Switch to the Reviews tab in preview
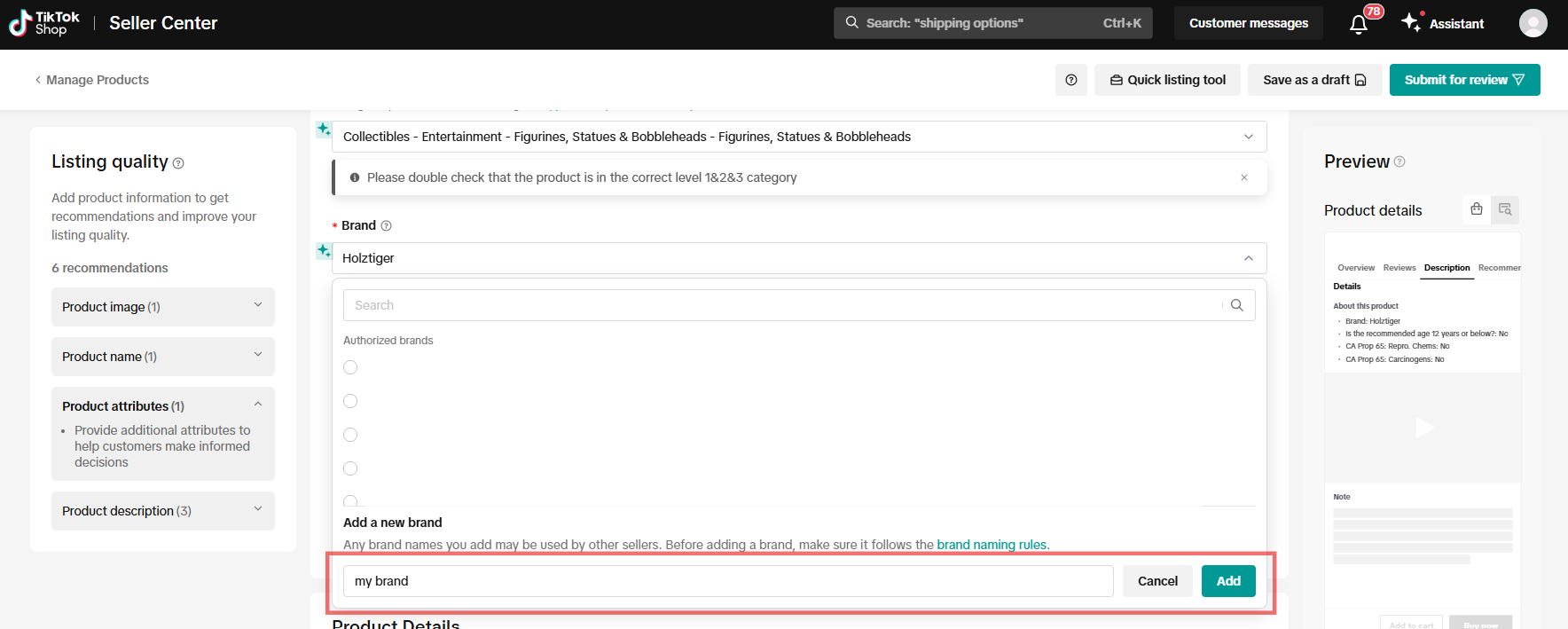The height and width of the screenshot is (629, 1568). (x=1399, y=268)
